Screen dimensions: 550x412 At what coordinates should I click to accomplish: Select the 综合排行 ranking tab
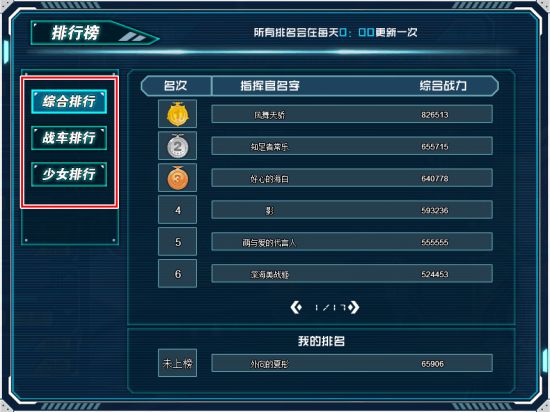(69, 101)
